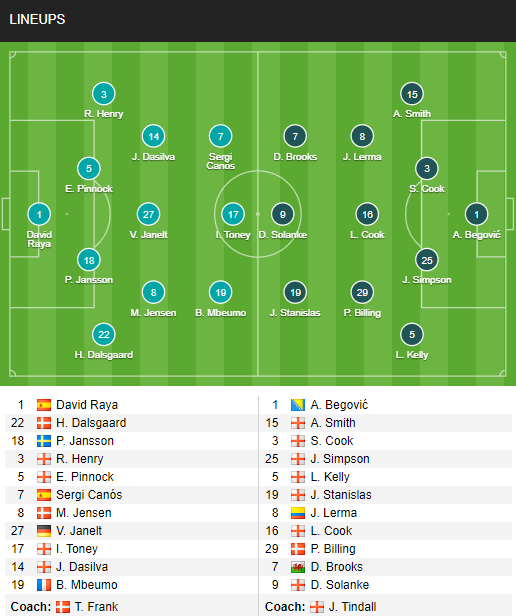Open J. Stanislas in the lineup list

341,495
